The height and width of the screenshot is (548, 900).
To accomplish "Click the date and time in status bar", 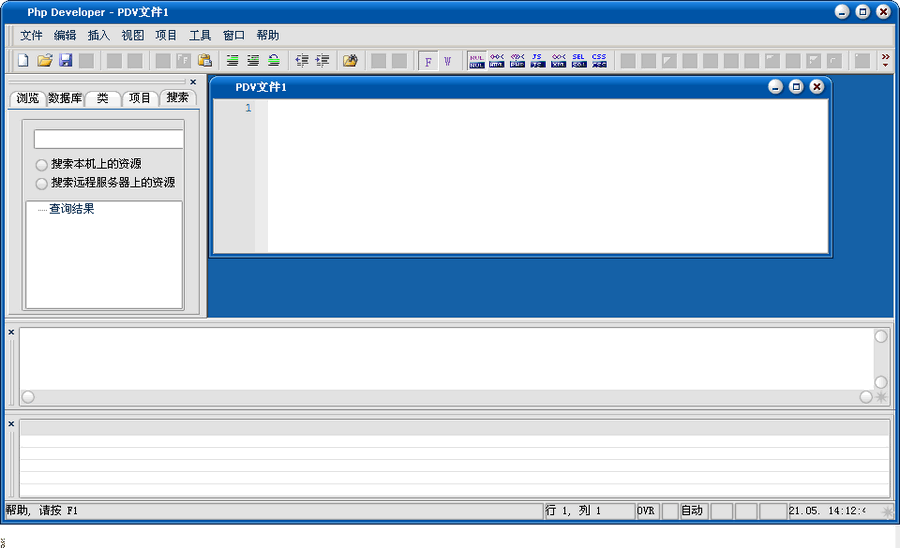I will [x=828, y=511].
